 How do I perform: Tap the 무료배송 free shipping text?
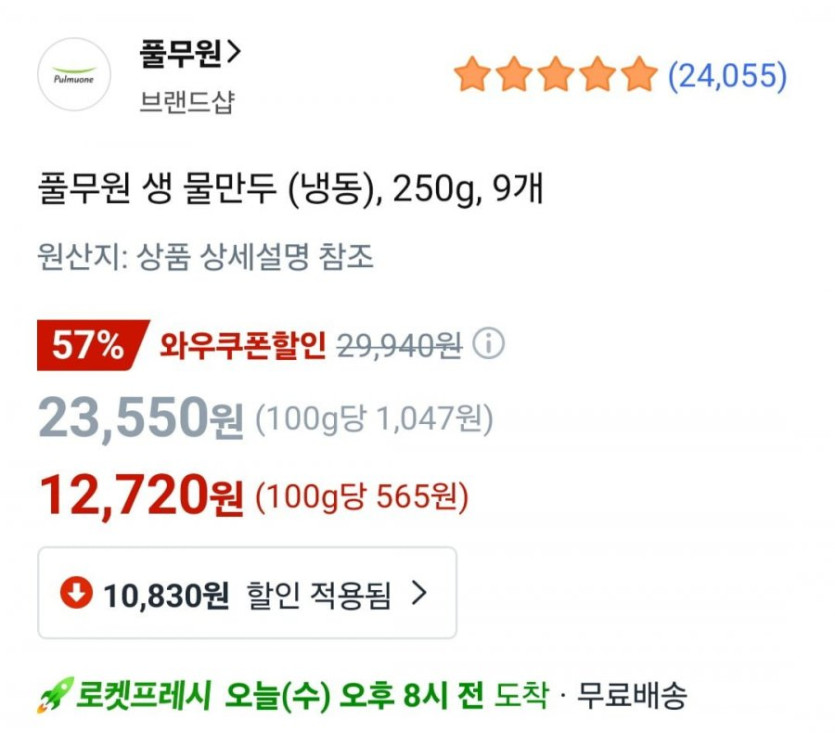pyautogui.click(x=632, y=695)
